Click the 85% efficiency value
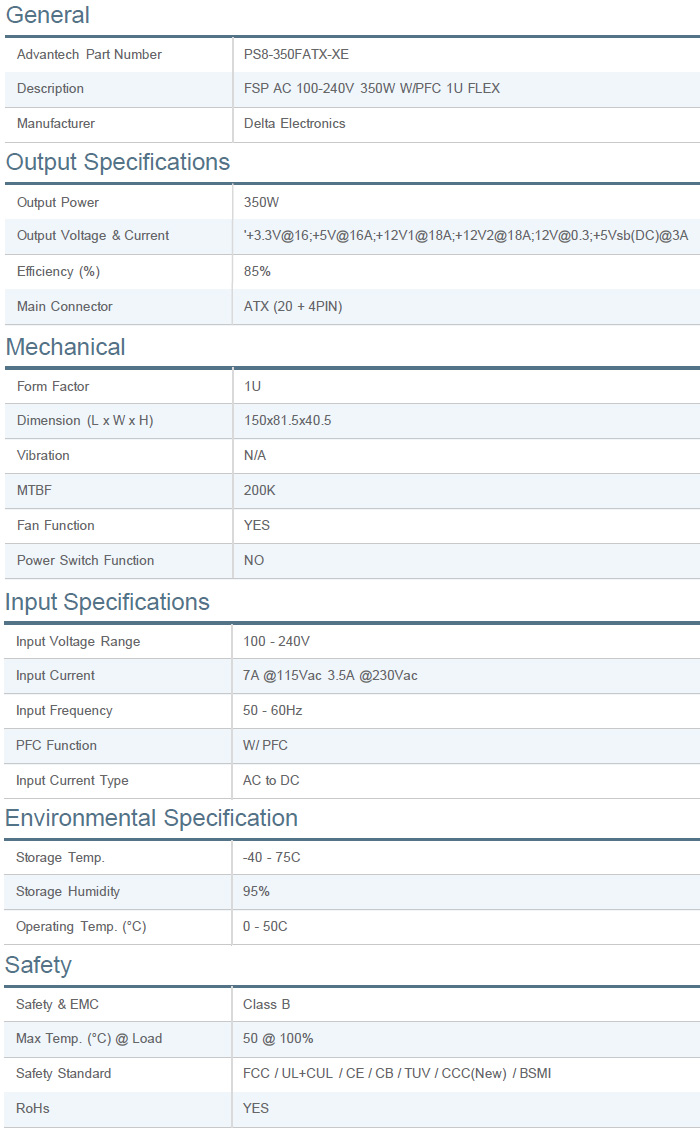Screen dimensions: 700x1134 click(x=257, y=271)
